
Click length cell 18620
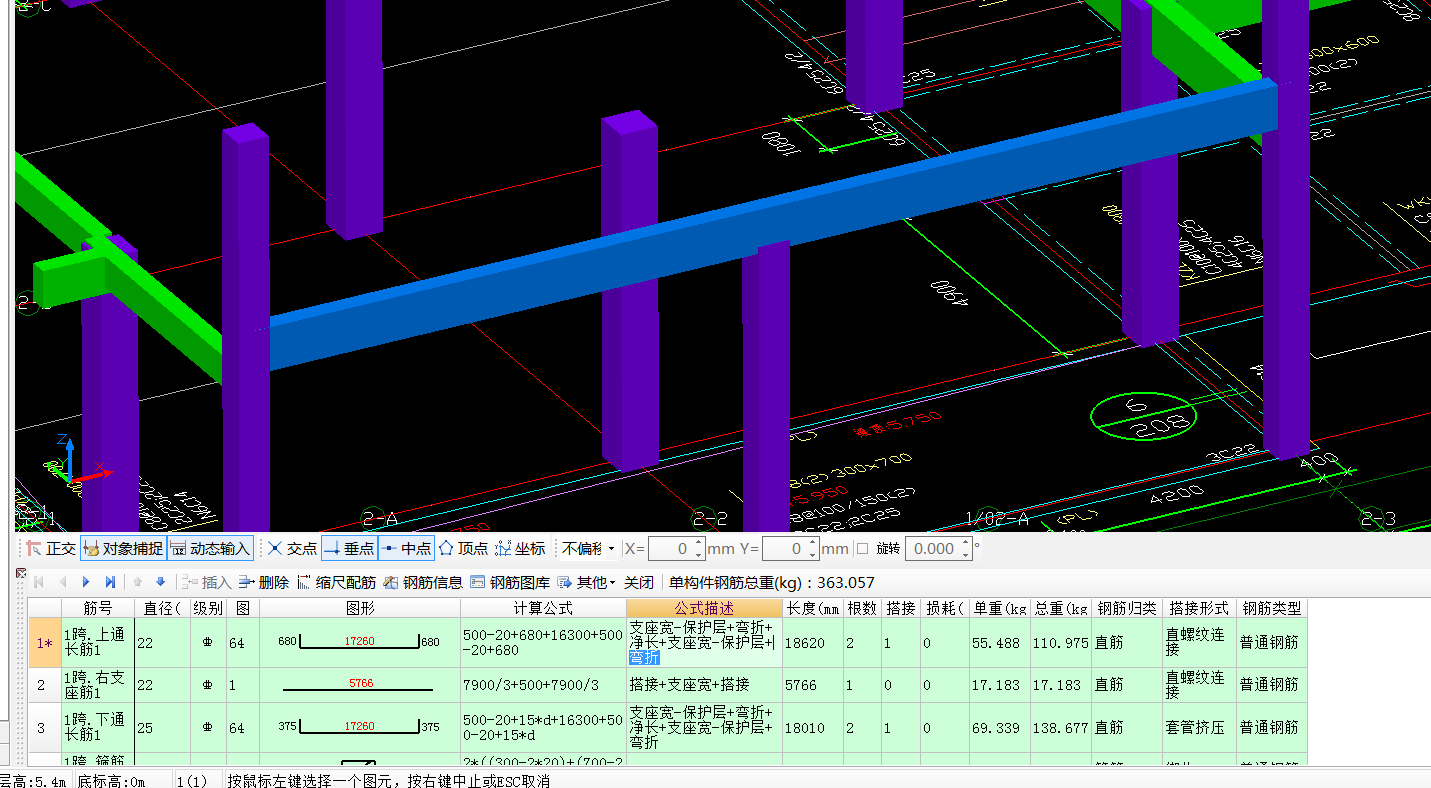(x=813, y=643)
